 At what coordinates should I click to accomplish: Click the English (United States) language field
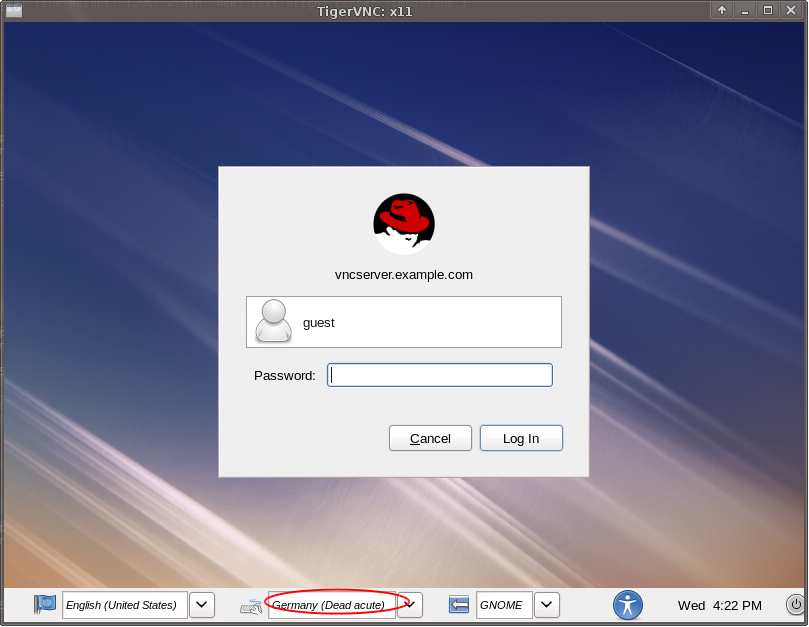123,604
